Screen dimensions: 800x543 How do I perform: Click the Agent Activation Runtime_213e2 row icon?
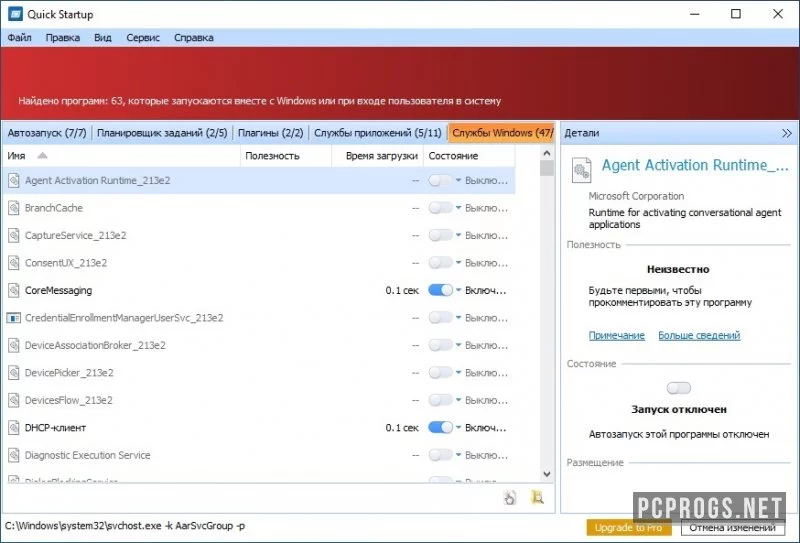(14, 180)
